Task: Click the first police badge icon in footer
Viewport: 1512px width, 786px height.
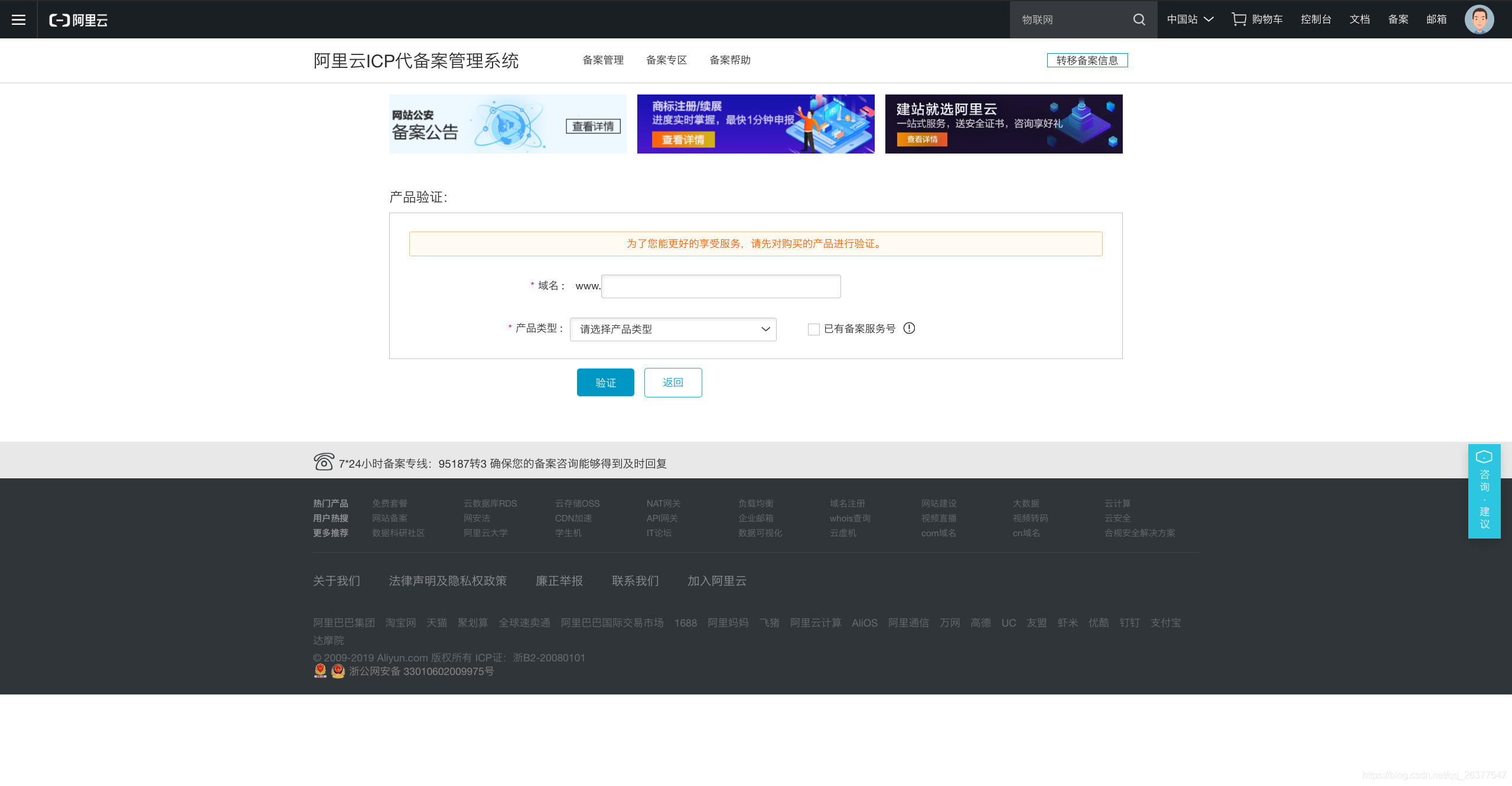Action: point(320,670)
